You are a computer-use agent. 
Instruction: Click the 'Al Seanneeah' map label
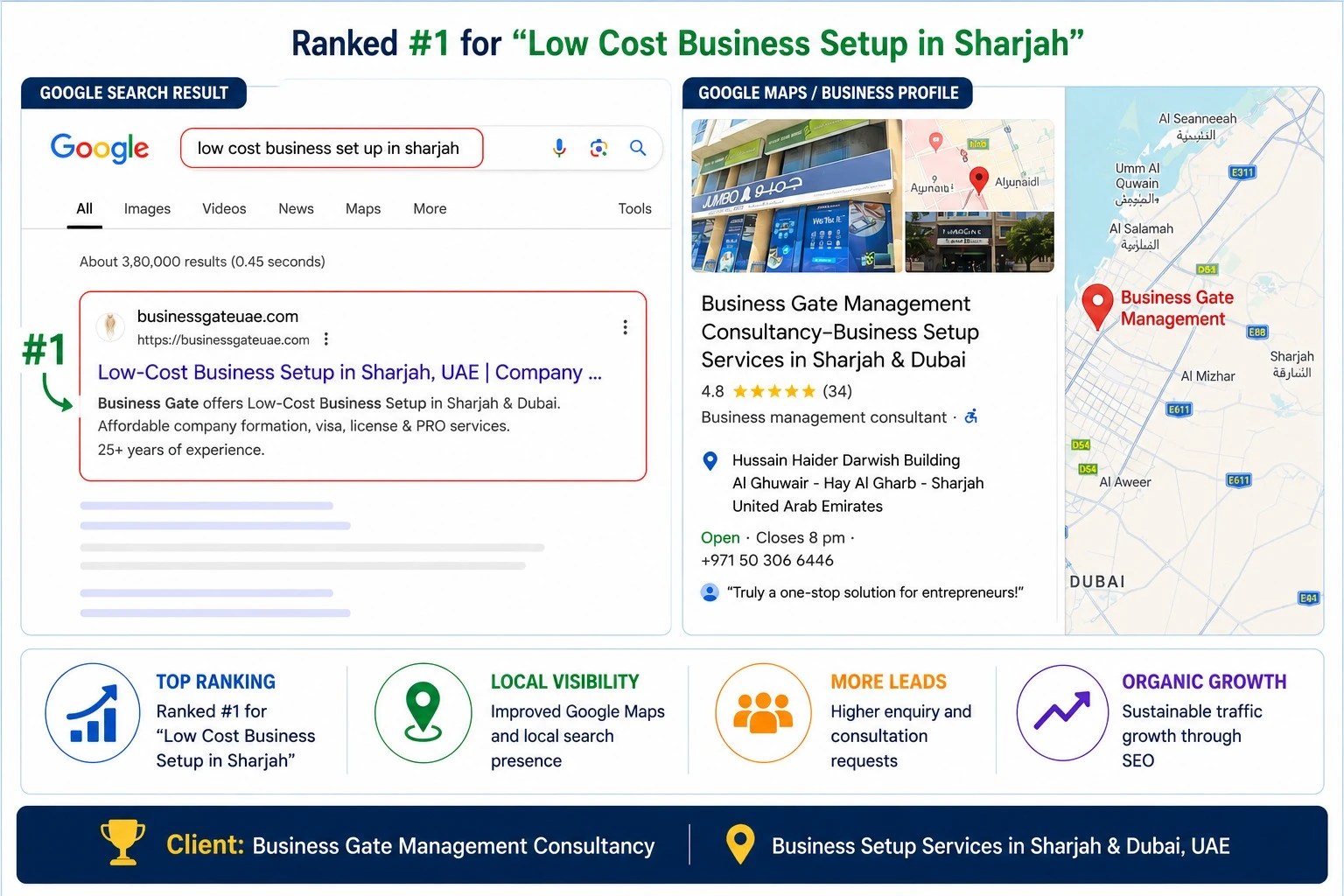point(1197,119)
